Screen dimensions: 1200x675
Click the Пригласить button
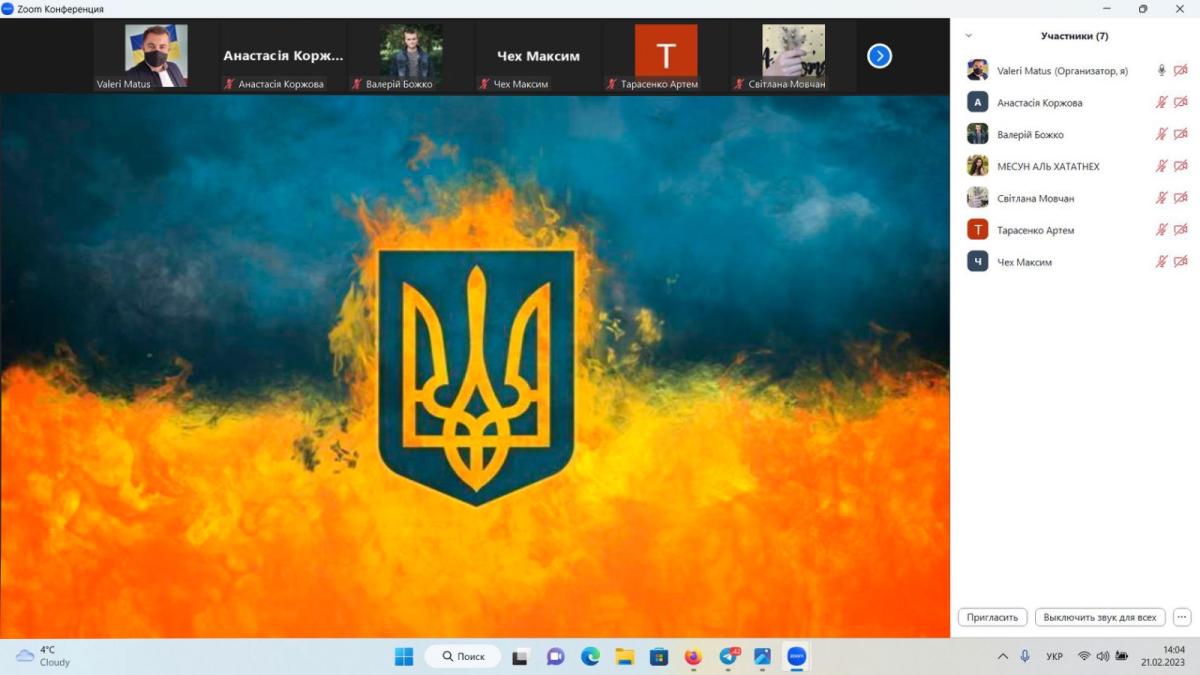992,617
